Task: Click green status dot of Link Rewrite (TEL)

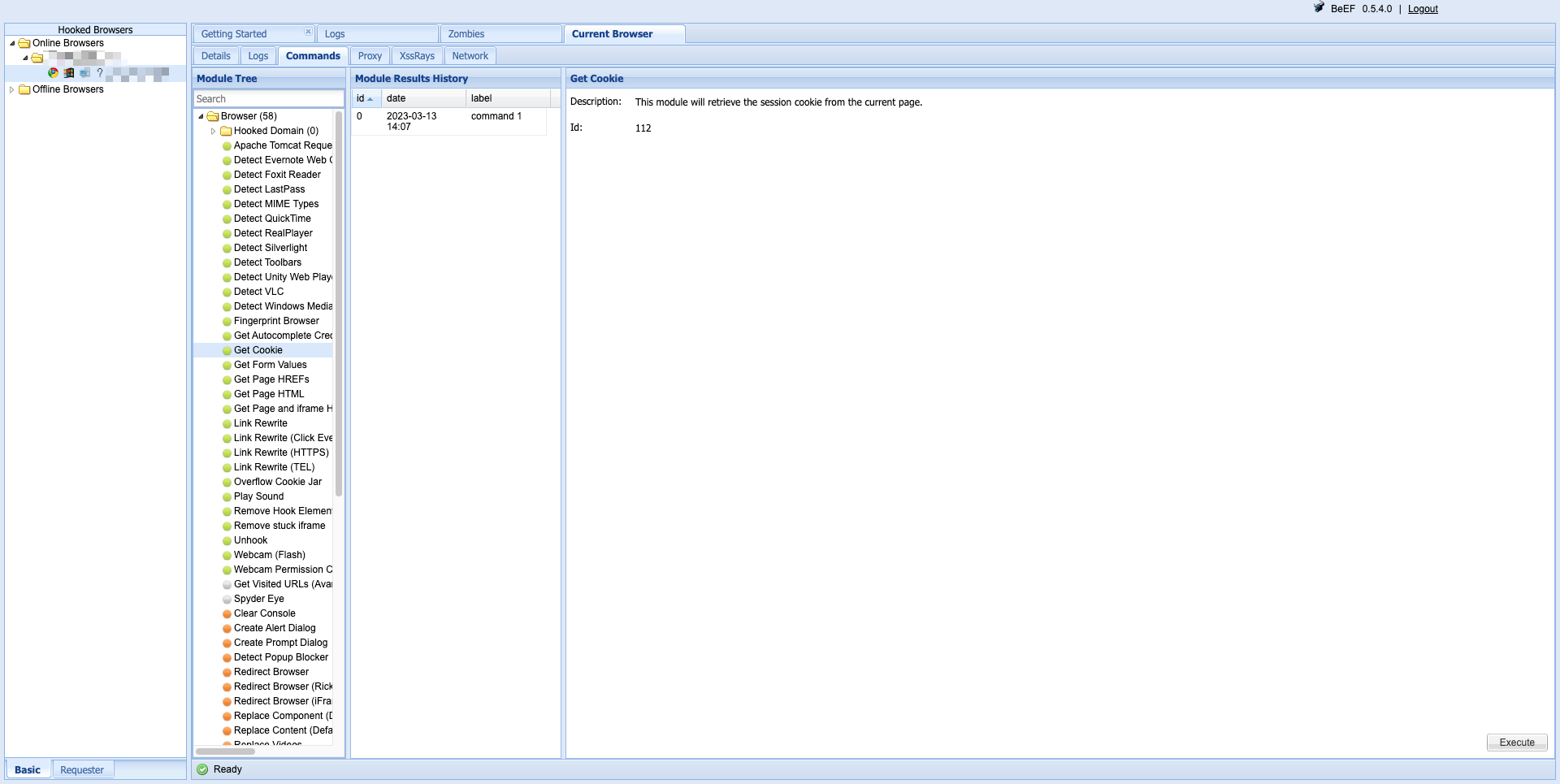Action: point(227,468)
